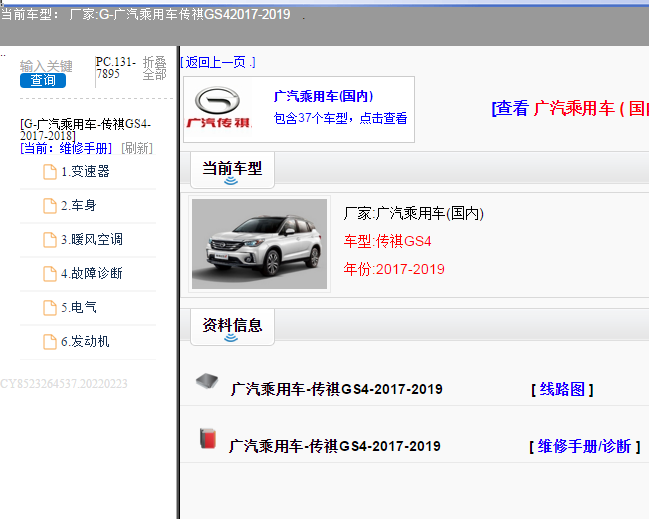Open the 1.变速器 tree item
This screenshot has height=519, width=649.
pyautogui.click(x=85, y=171)
